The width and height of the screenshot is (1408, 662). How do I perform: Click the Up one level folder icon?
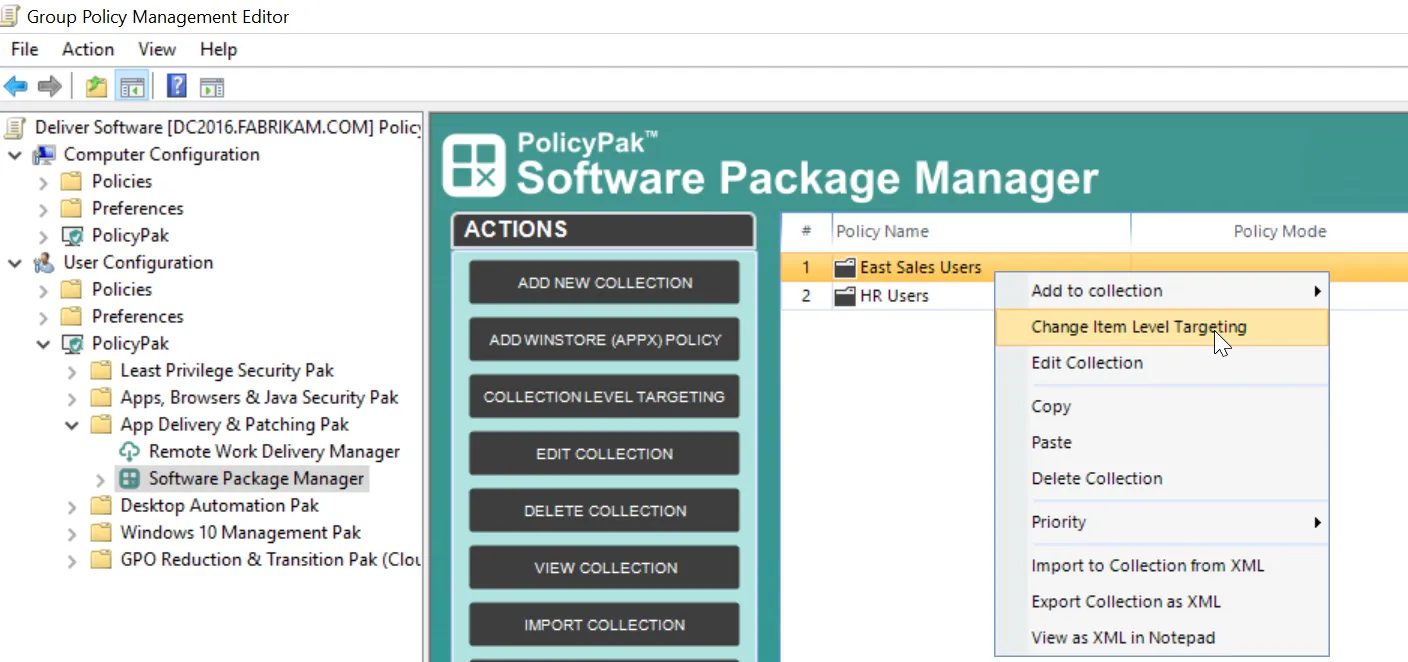pos(96,86)
